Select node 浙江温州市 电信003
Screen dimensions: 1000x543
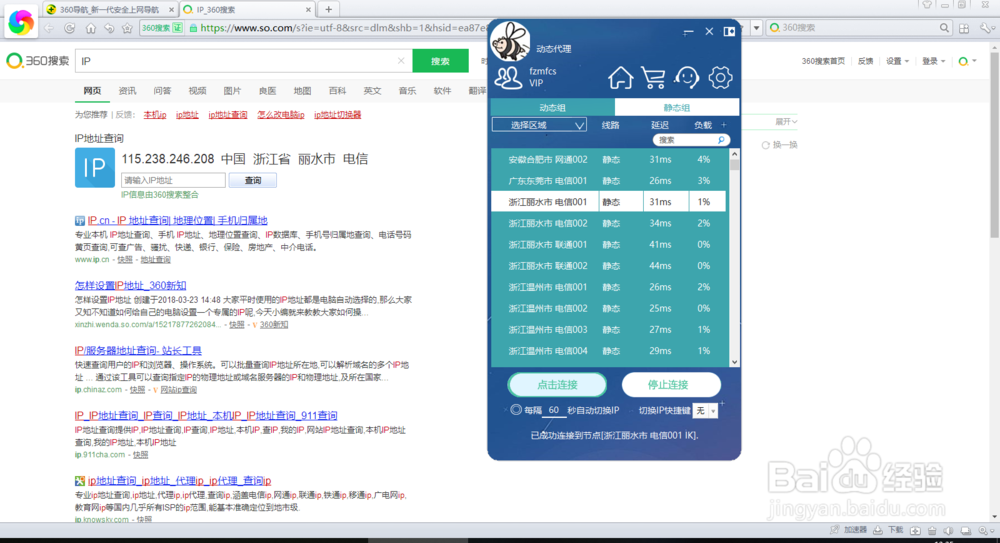(x=608, y=329)
